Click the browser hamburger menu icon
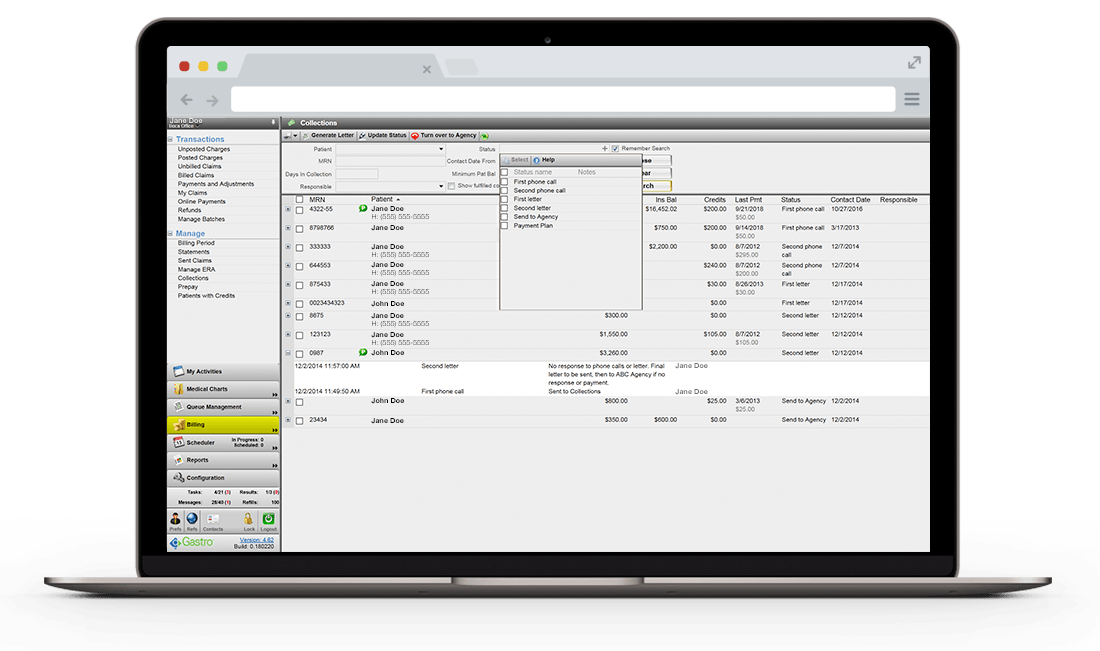This screenshot has width=1100, height=651. click(x=911, y=99)
